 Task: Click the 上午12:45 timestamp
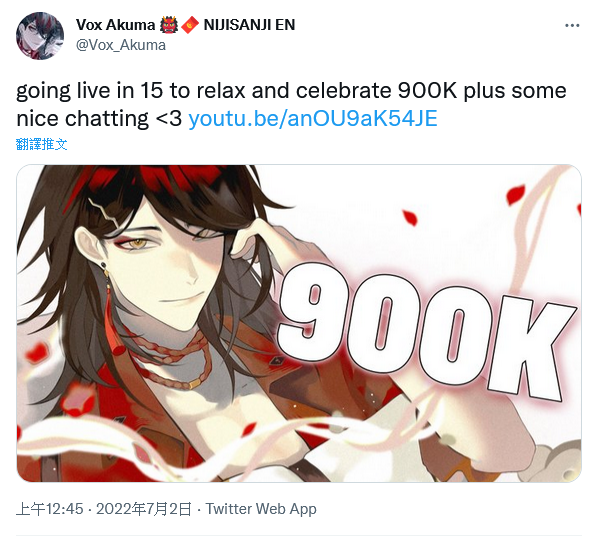pos(50,509)
